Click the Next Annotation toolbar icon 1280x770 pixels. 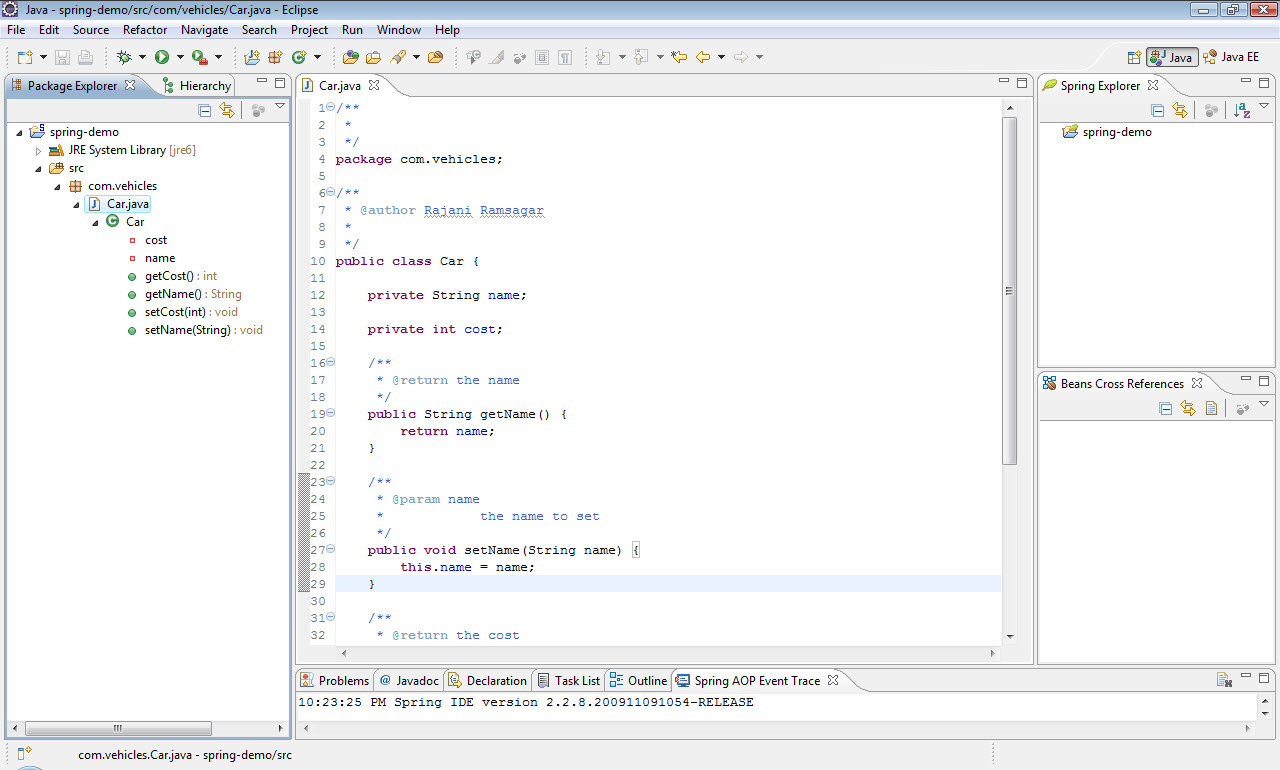(x=603, y=57)
